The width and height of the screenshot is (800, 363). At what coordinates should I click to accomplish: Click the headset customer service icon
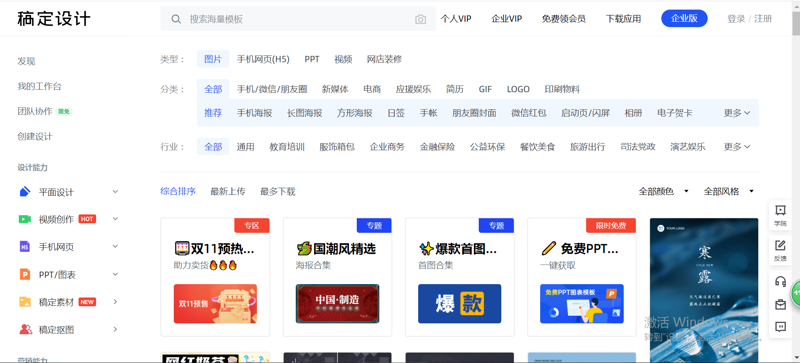pos(780,281)
